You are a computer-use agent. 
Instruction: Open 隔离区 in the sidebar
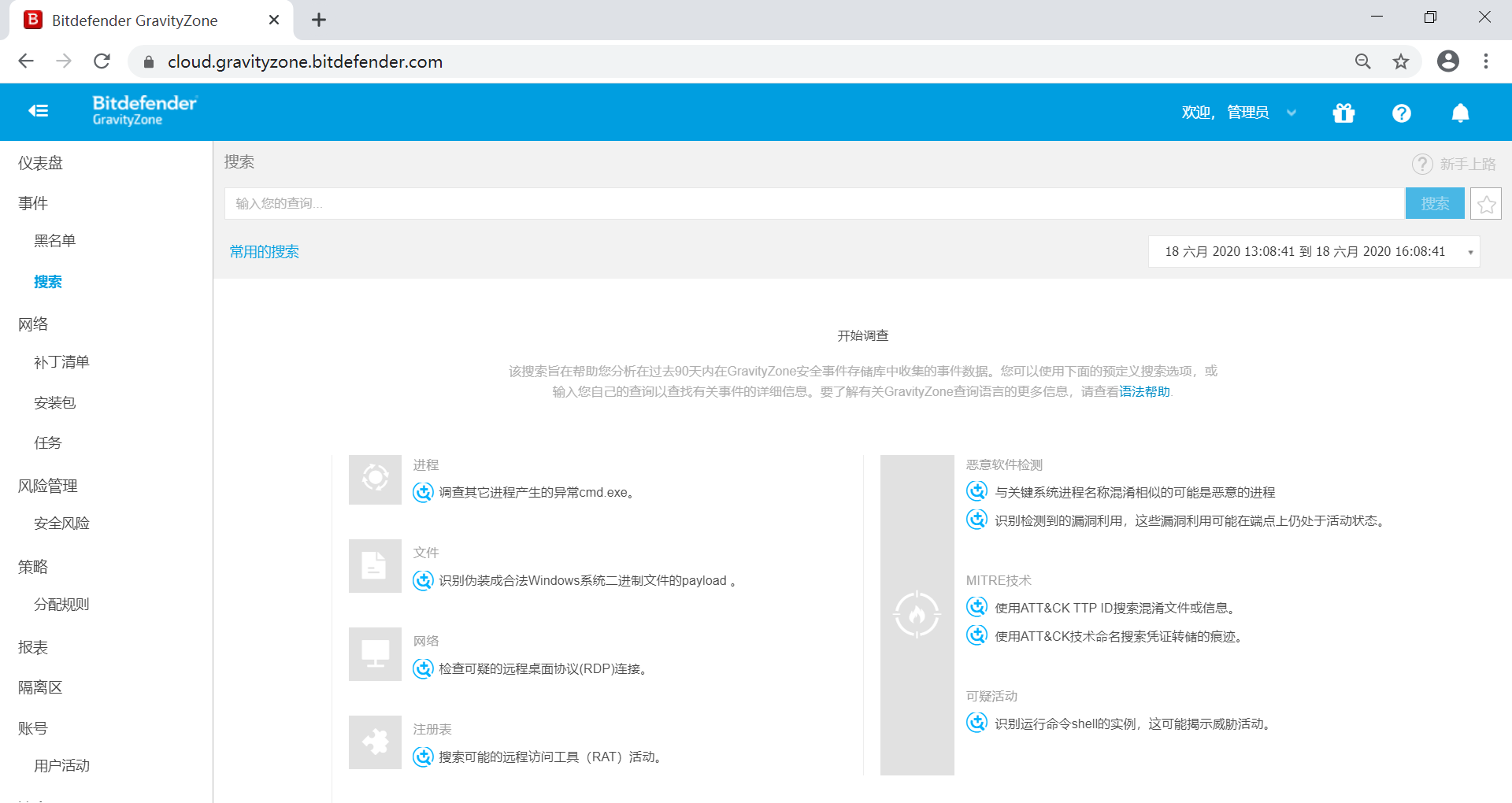coord(41,687)
